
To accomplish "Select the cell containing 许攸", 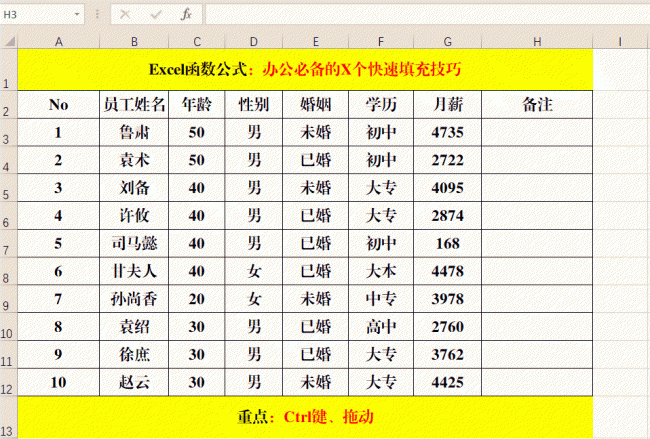I will pyautogui.click(x=134, y=216).
